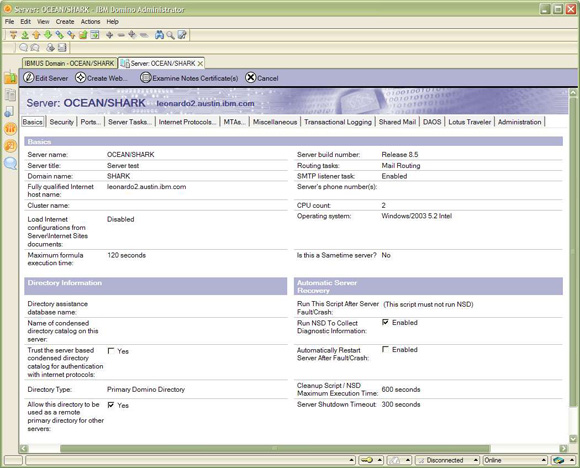
Task: Click the Create Web... action button
Action: tap(101, 78)
